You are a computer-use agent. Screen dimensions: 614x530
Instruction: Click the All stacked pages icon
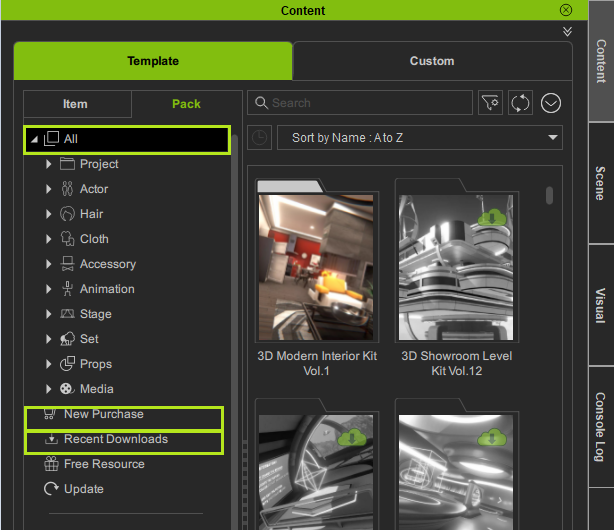[x=51, y=139]
